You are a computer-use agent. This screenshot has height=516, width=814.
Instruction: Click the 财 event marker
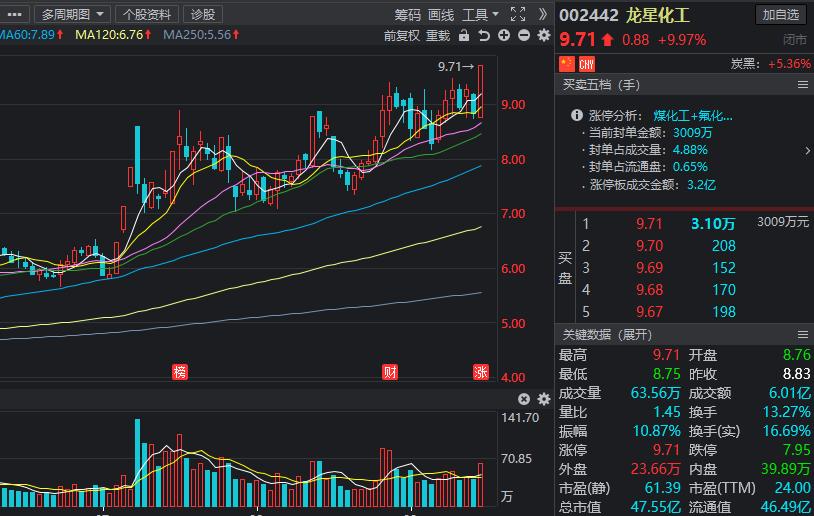tap(390, 372)
